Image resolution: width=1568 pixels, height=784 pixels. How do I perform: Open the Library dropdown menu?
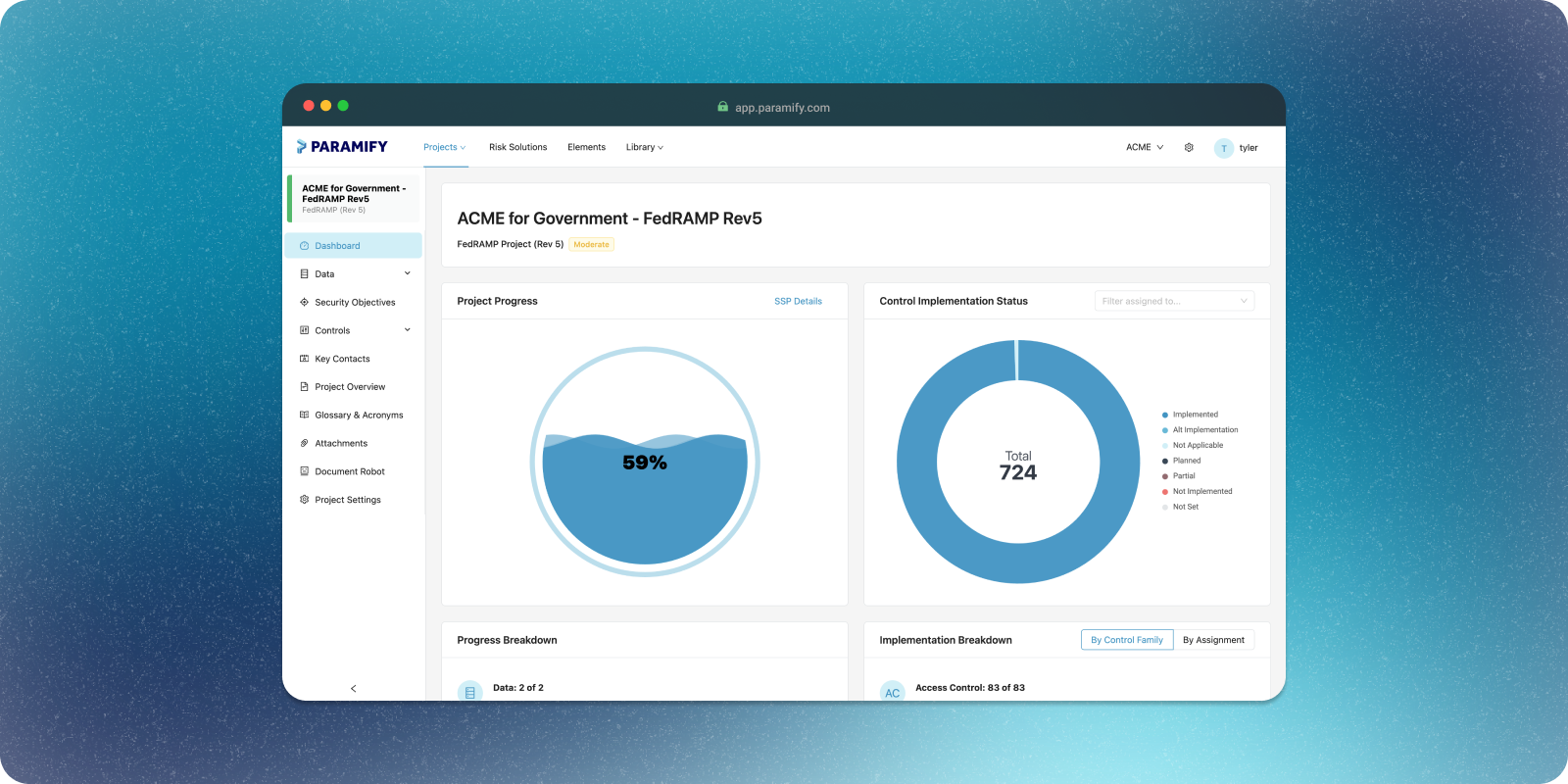(645, 148)
